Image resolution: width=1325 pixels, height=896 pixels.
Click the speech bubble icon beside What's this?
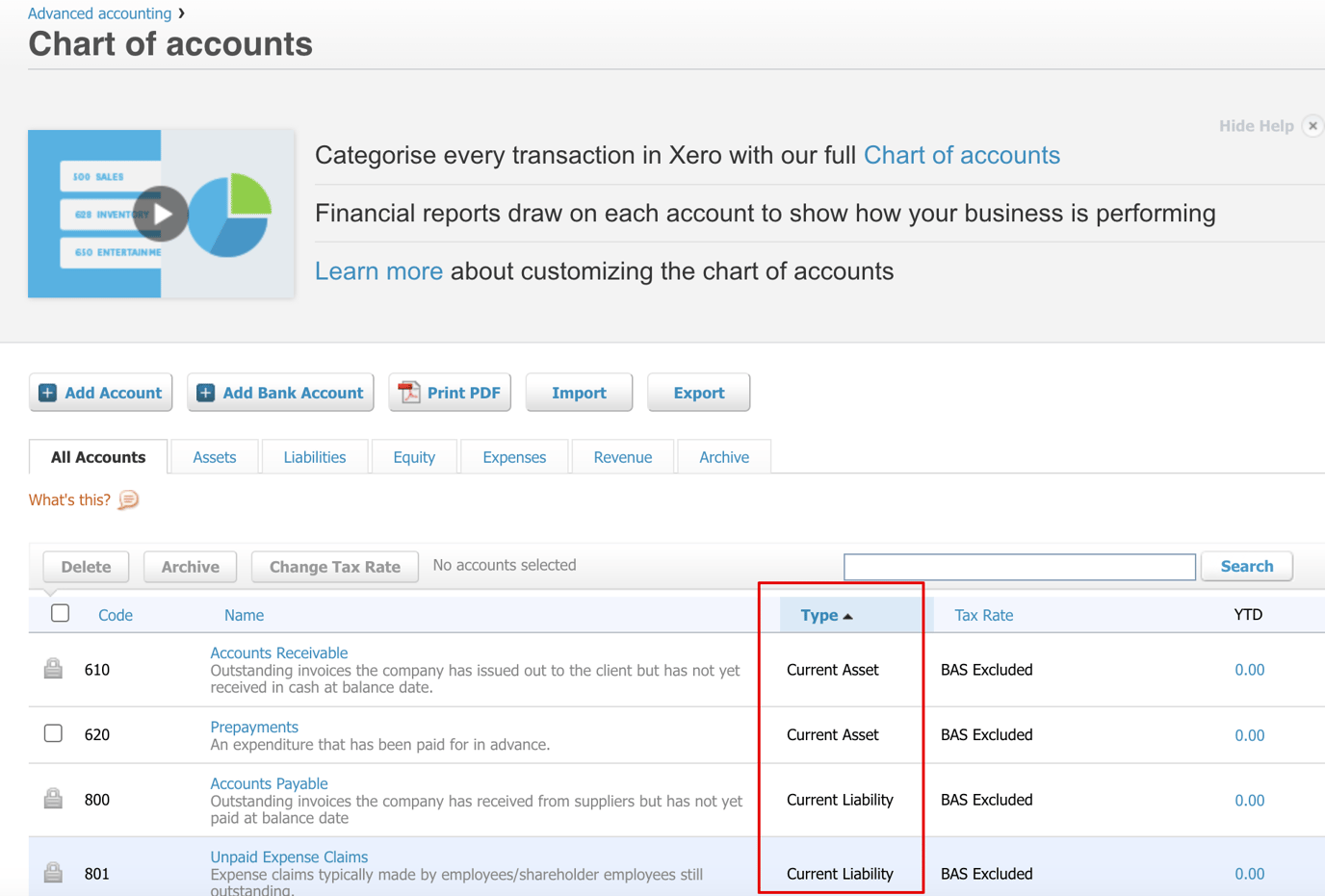click(127, 500)
